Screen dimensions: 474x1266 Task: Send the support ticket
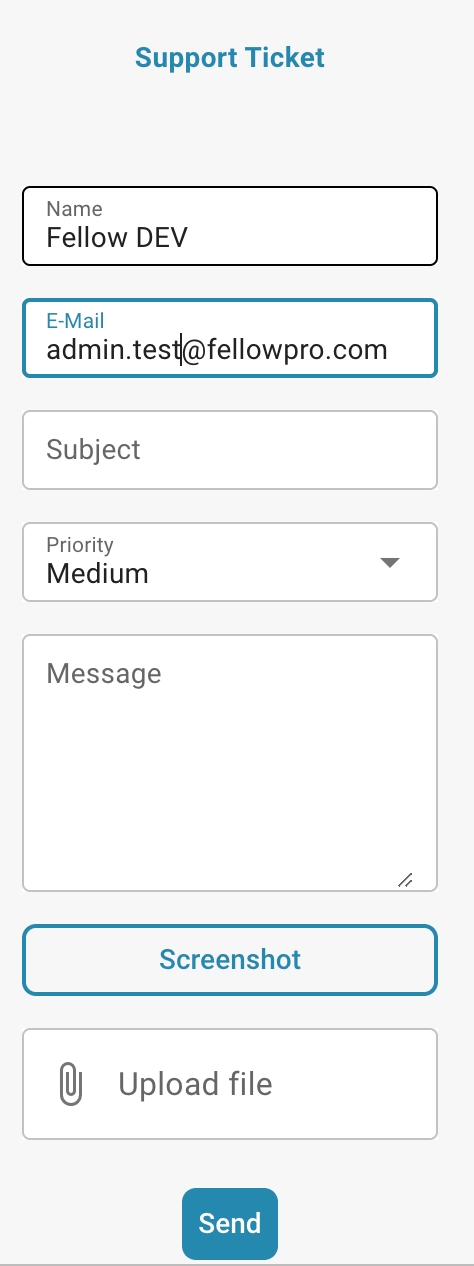[230, 1223]
